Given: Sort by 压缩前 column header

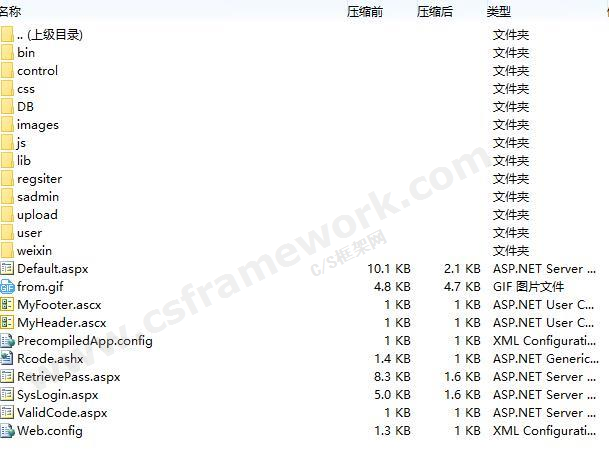Looking at the screenshot, I should [x=365, y=12].
